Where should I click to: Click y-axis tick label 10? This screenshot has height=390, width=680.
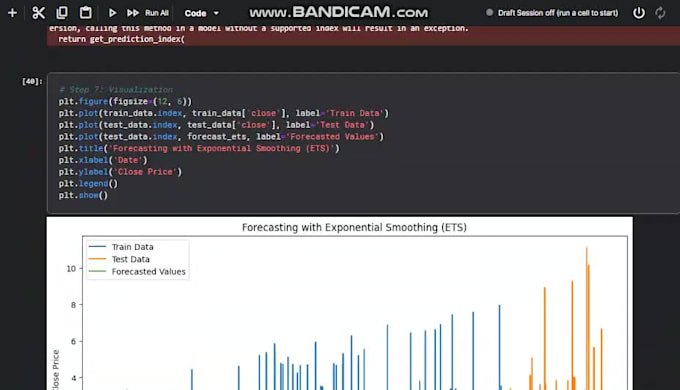pyautogui.click(x=71, y=269)
